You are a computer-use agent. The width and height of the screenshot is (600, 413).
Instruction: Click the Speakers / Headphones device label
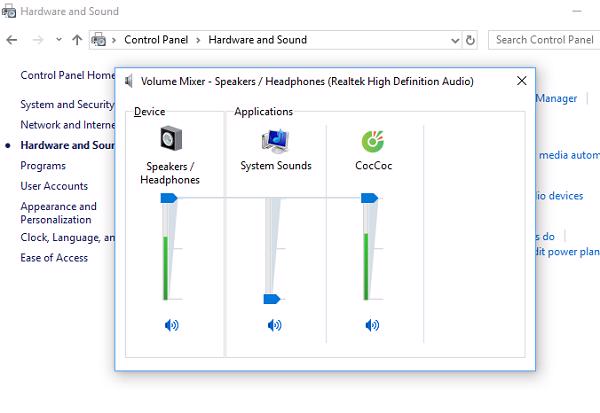[170, 173]
